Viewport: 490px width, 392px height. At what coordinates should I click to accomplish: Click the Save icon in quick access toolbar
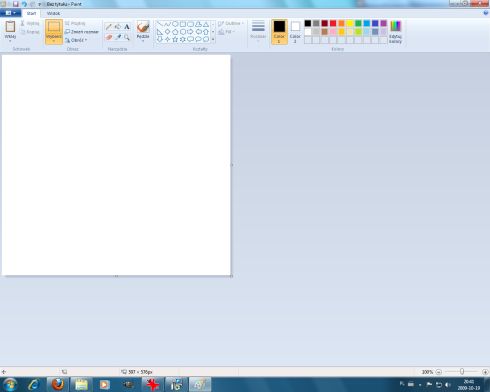click(16, 4)
